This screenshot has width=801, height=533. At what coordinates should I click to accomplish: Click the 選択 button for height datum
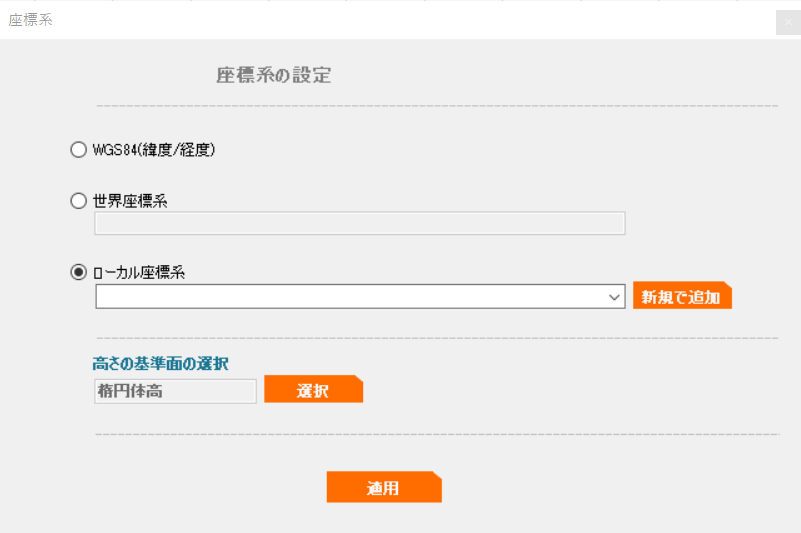[x=313, y=389]
